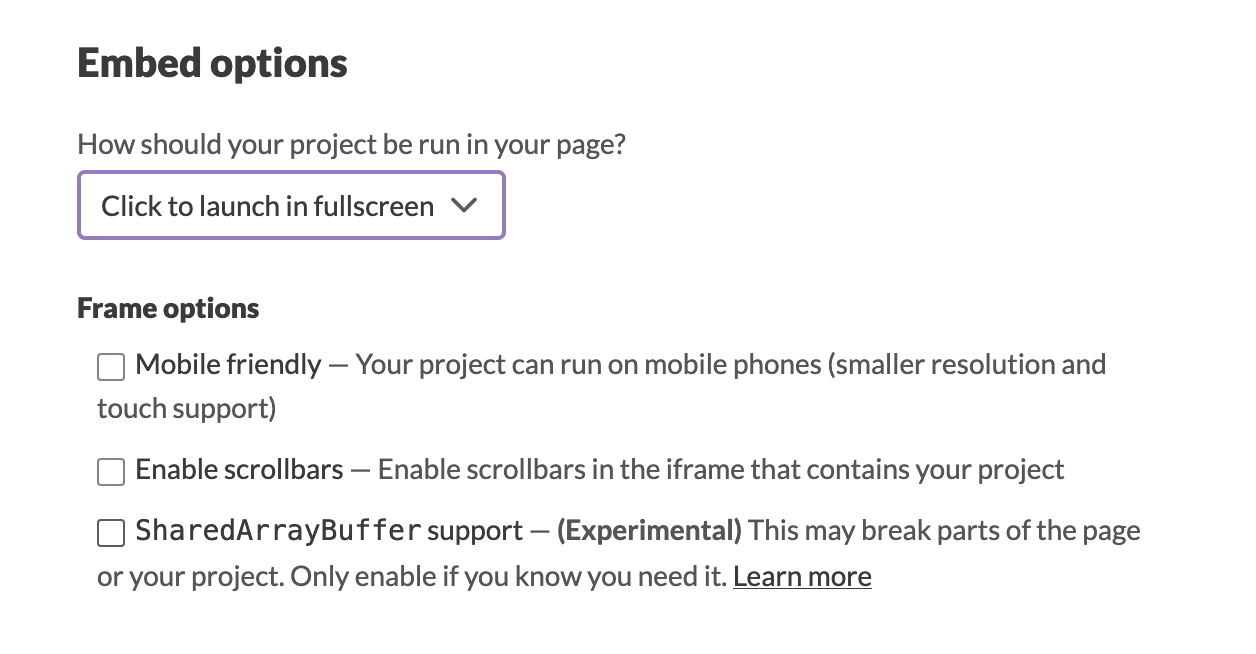
Task: Open the Learn more link
Action: 802,576
